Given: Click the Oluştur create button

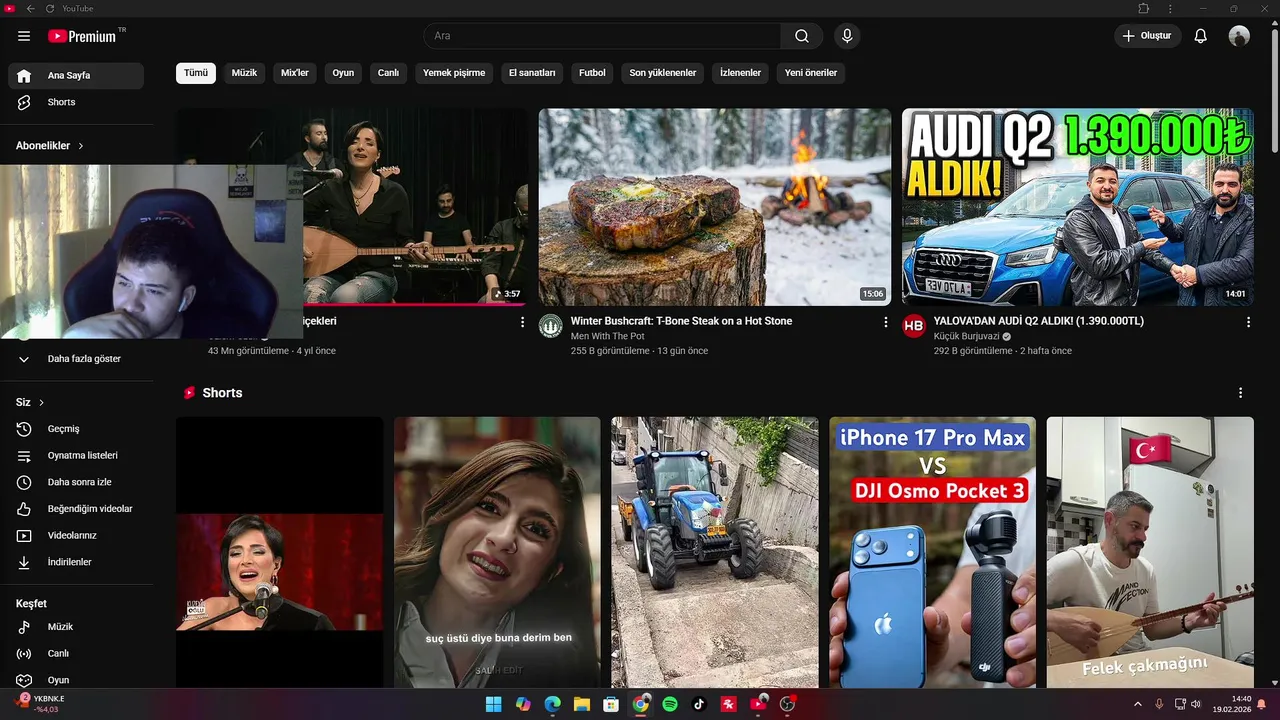Looking at the screenshot, I should click(x=1148, y=36).
